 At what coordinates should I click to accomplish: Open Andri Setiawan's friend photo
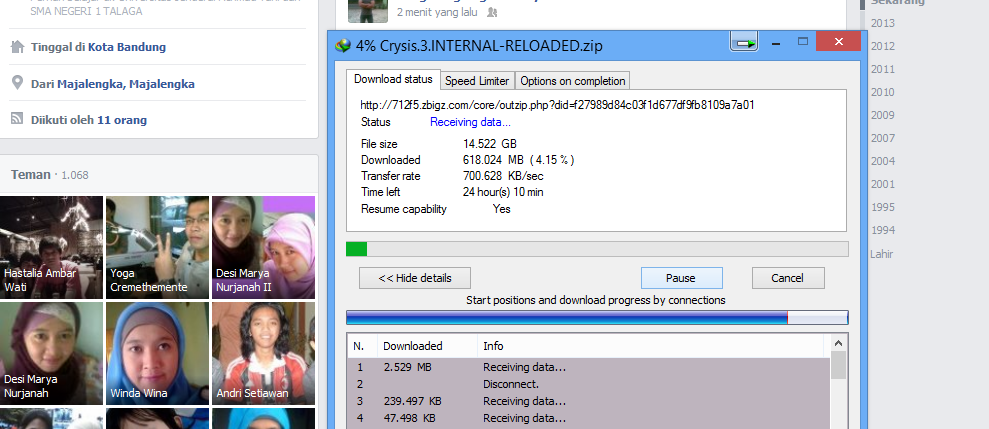point(263,353)
